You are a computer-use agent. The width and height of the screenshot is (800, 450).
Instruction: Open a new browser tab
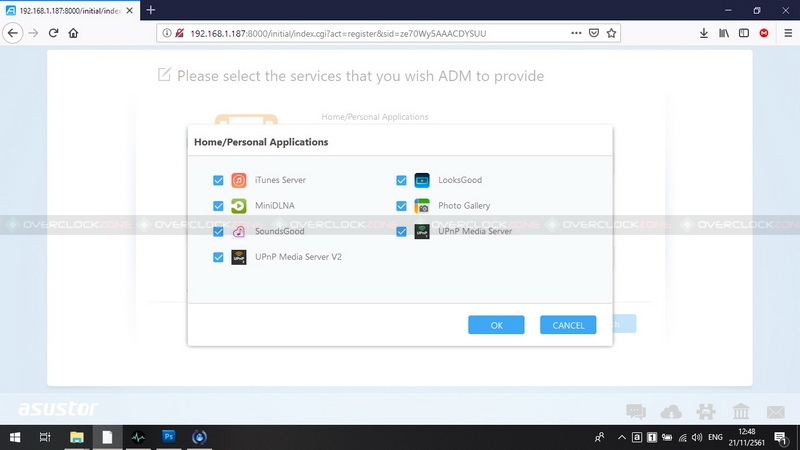[151, 10]
